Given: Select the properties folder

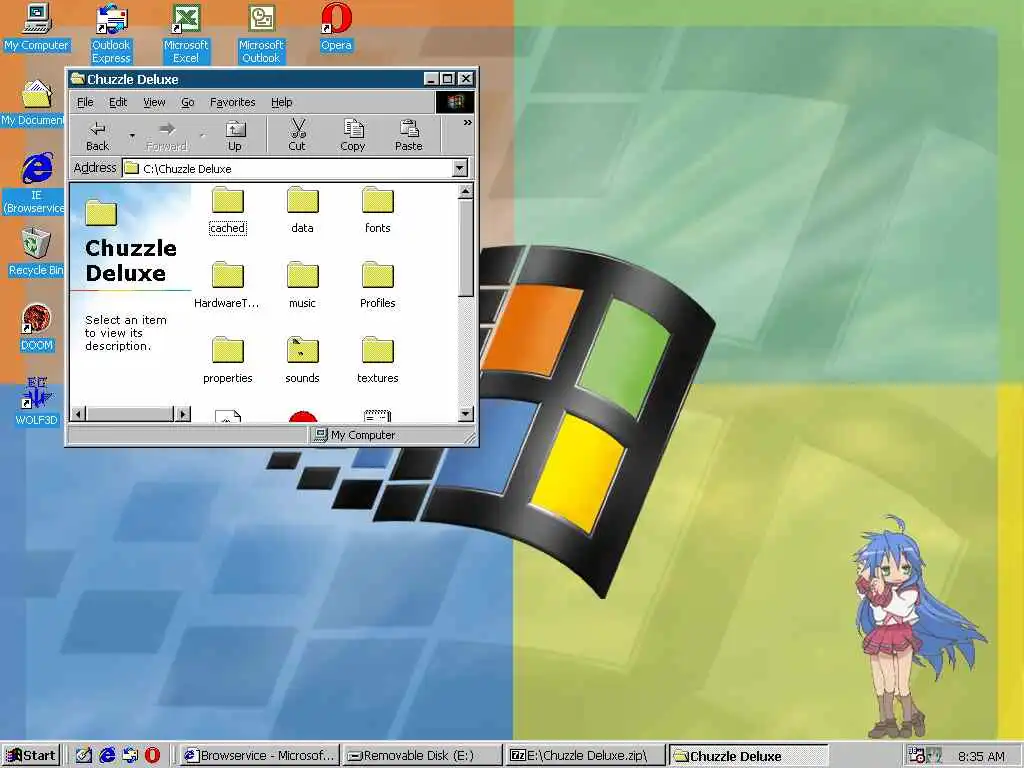Looking at the screenshot, I should [227, 360].
